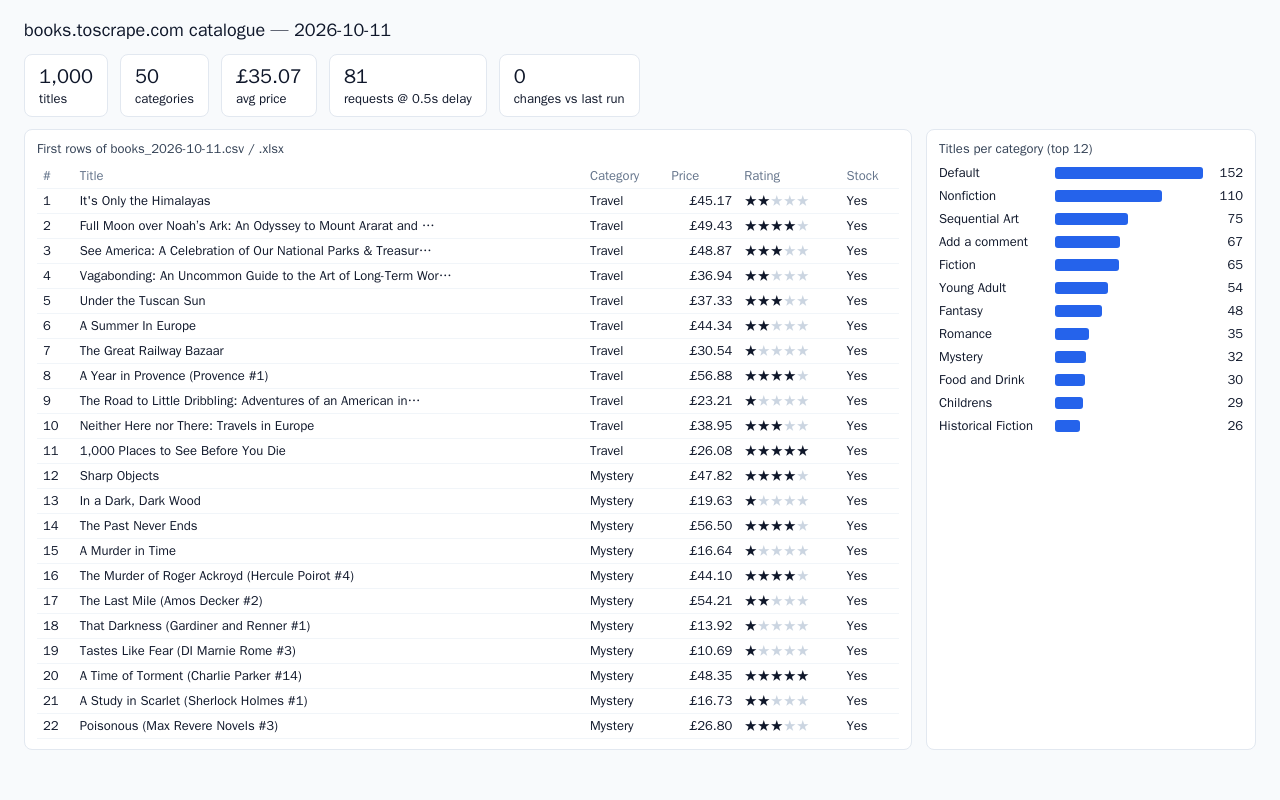
Task: Select the price £10.69
Action: click(x=711, y=651)
